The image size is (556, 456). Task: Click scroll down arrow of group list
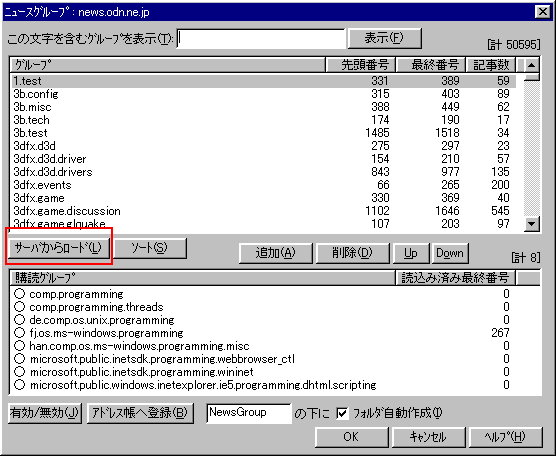point(531,224)
